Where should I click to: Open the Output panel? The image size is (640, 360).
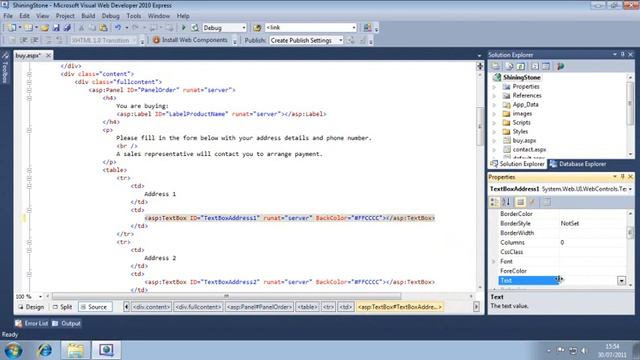coord(67,323)
